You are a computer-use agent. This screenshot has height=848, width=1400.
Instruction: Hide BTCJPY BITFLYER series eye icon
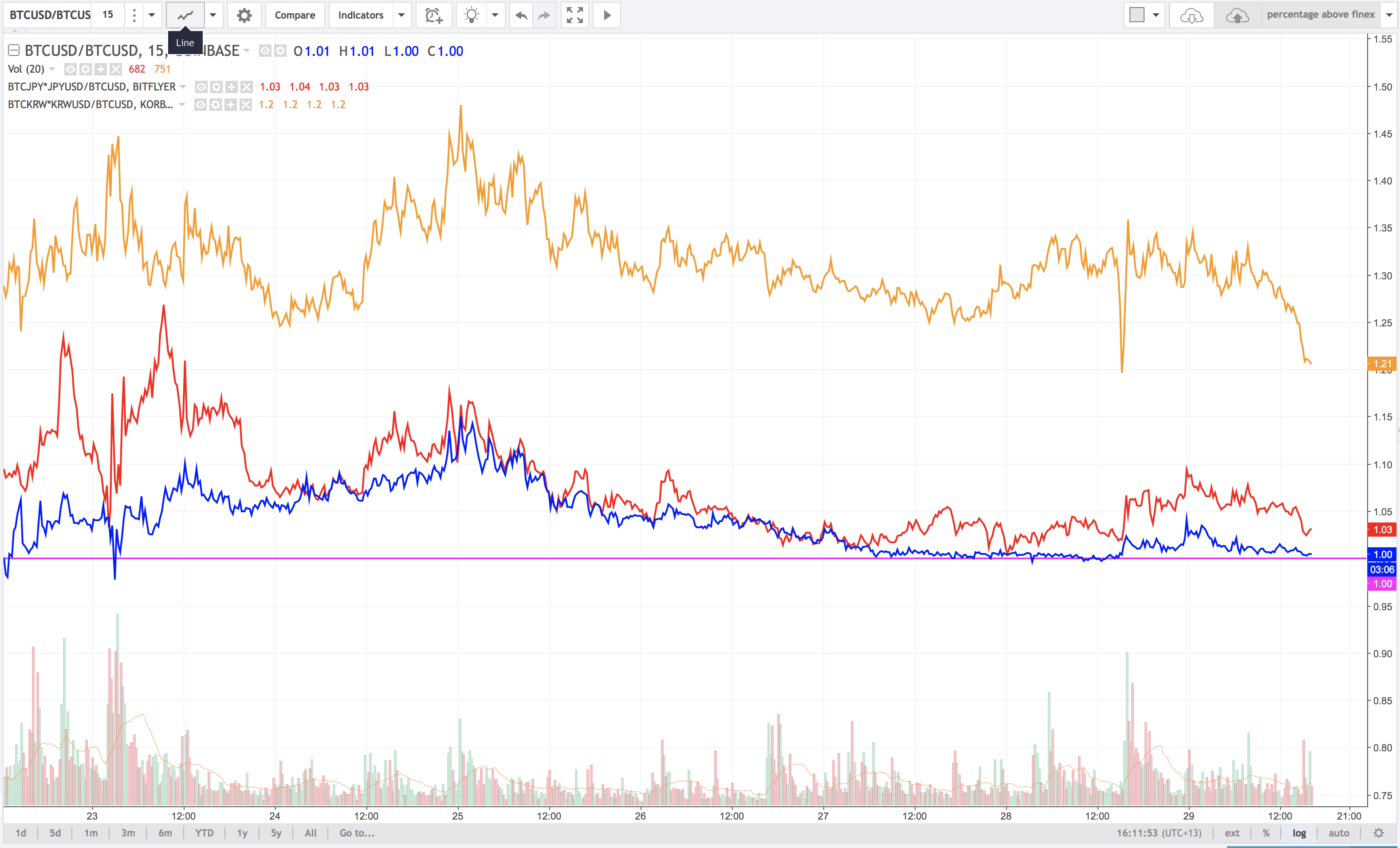tap(201, 87)
